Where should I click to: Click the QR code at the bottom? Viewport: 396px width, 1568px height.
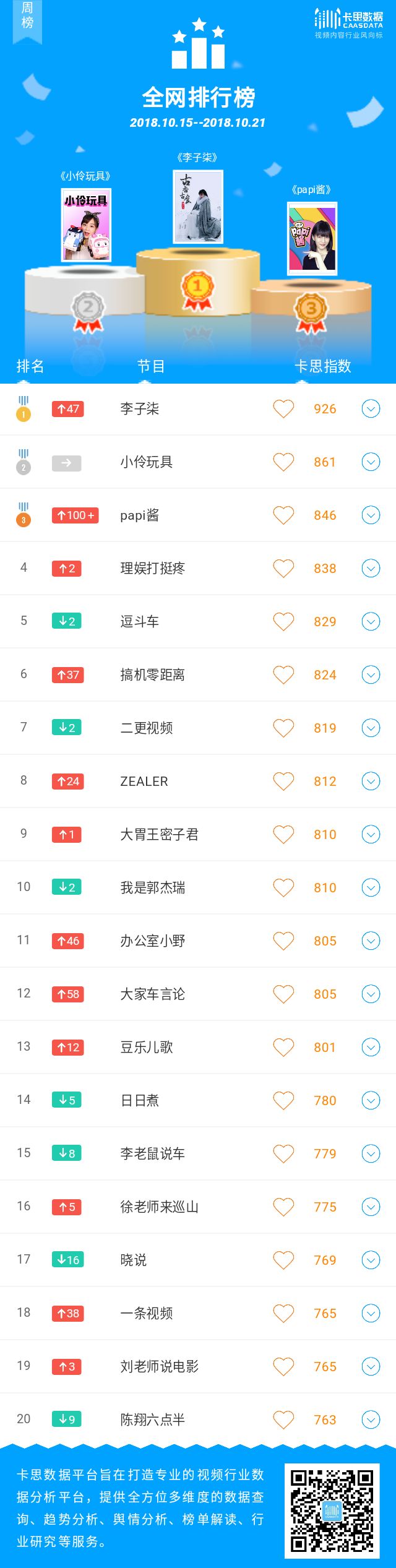[332, 1511]
